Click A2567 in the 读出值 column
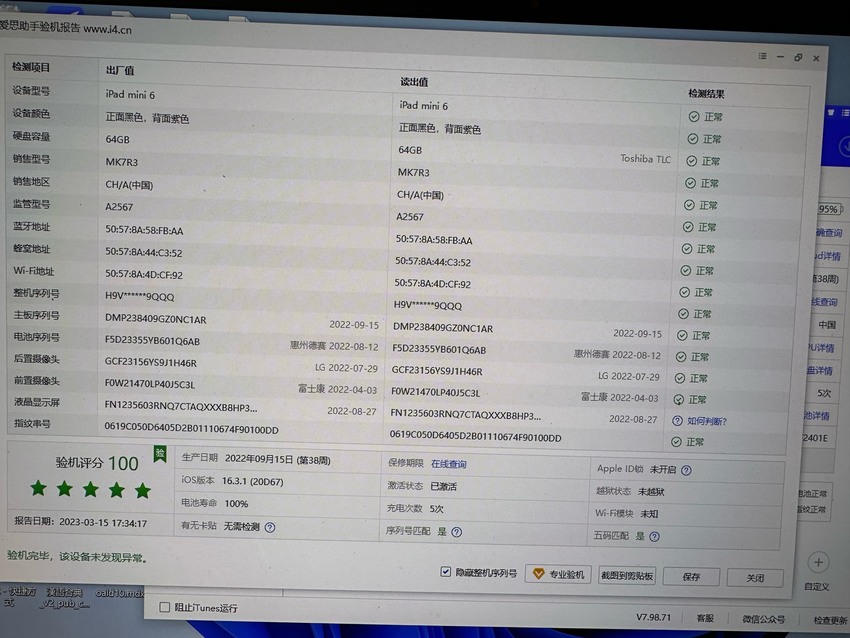Screen dimensions: 850x638 409,217
